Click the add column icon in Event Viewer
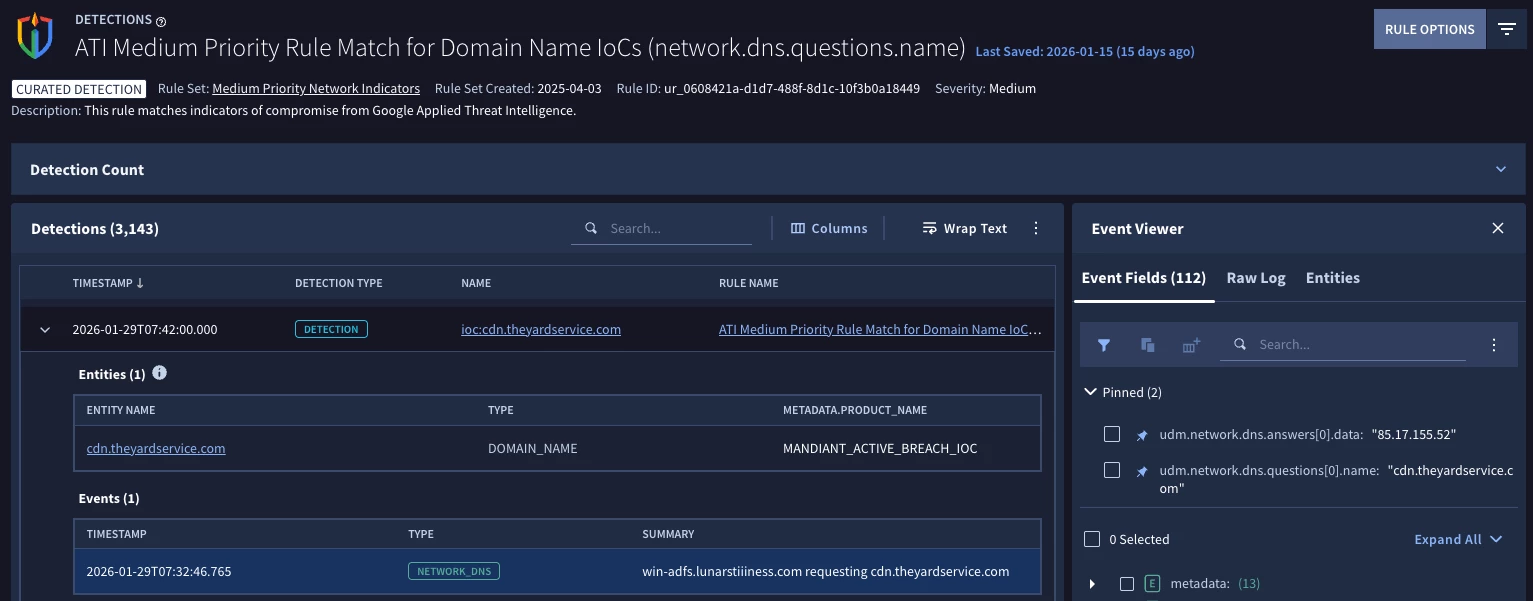Screen dimensions: 1533x601 [x=1191, y=344]
